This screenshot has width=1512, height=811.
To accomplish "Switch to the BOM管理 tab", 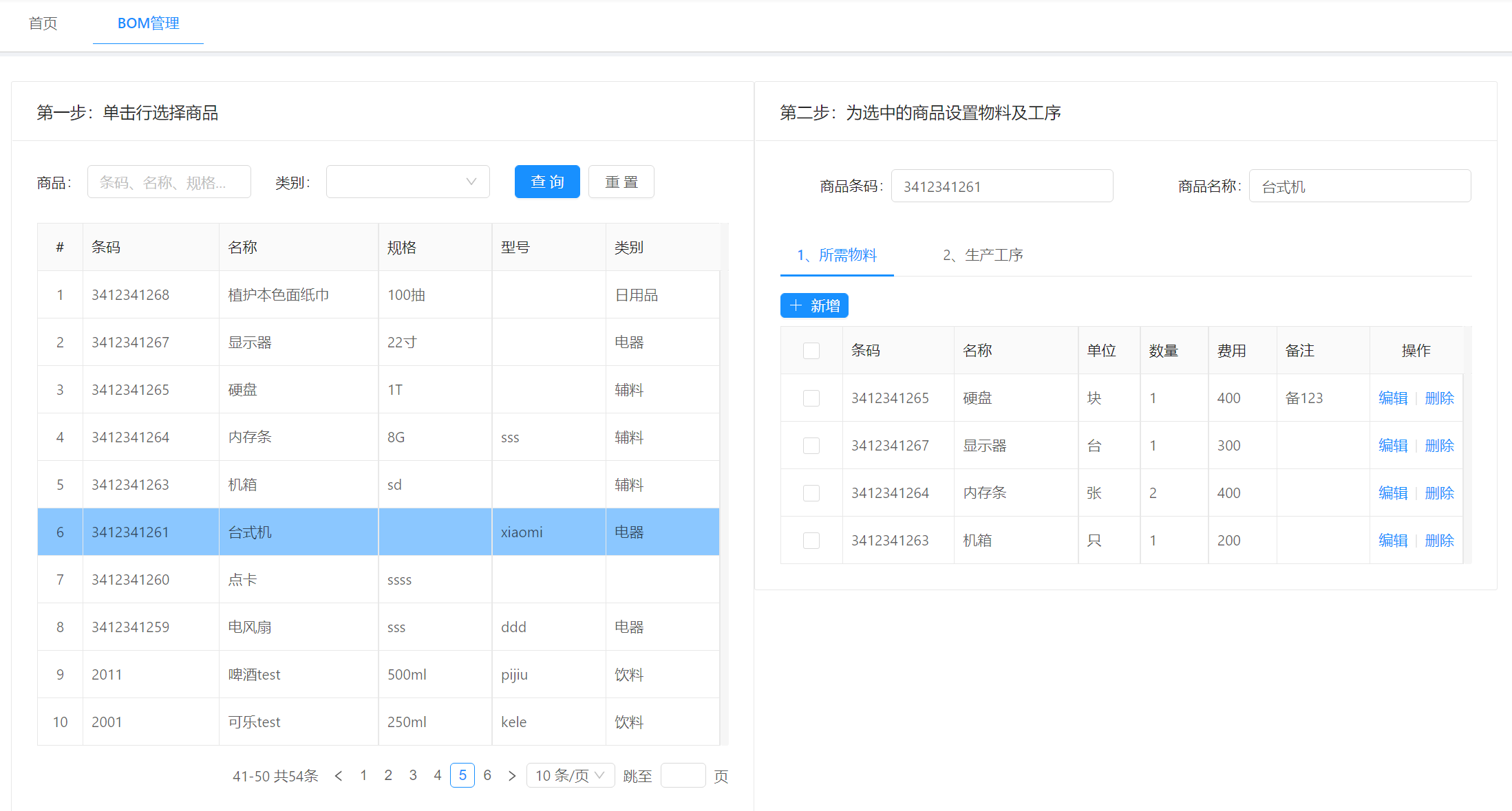I will pyautogui.click(x=148, y=23).
